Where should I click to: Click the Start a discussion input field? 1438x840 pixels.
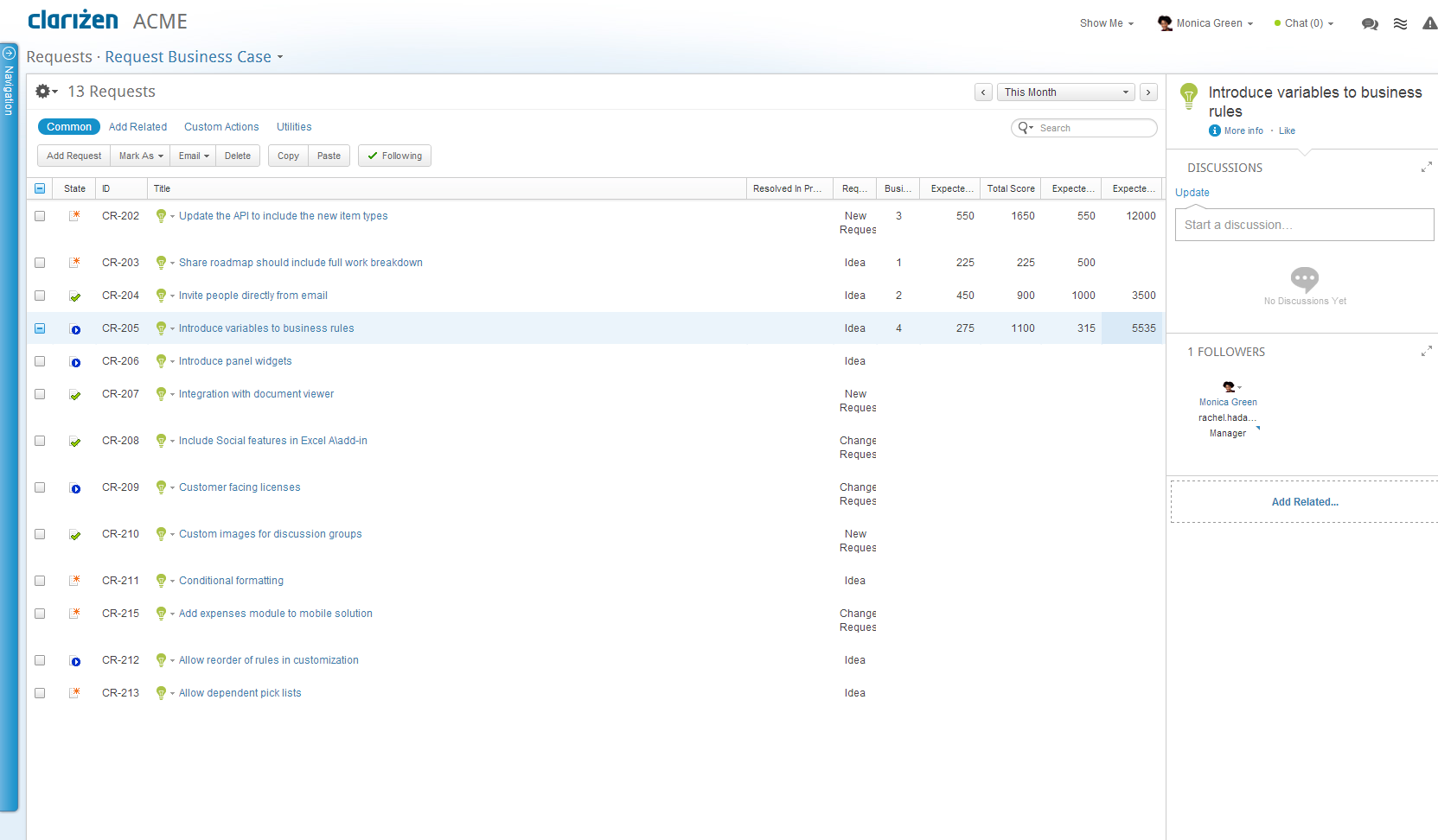1304,225
